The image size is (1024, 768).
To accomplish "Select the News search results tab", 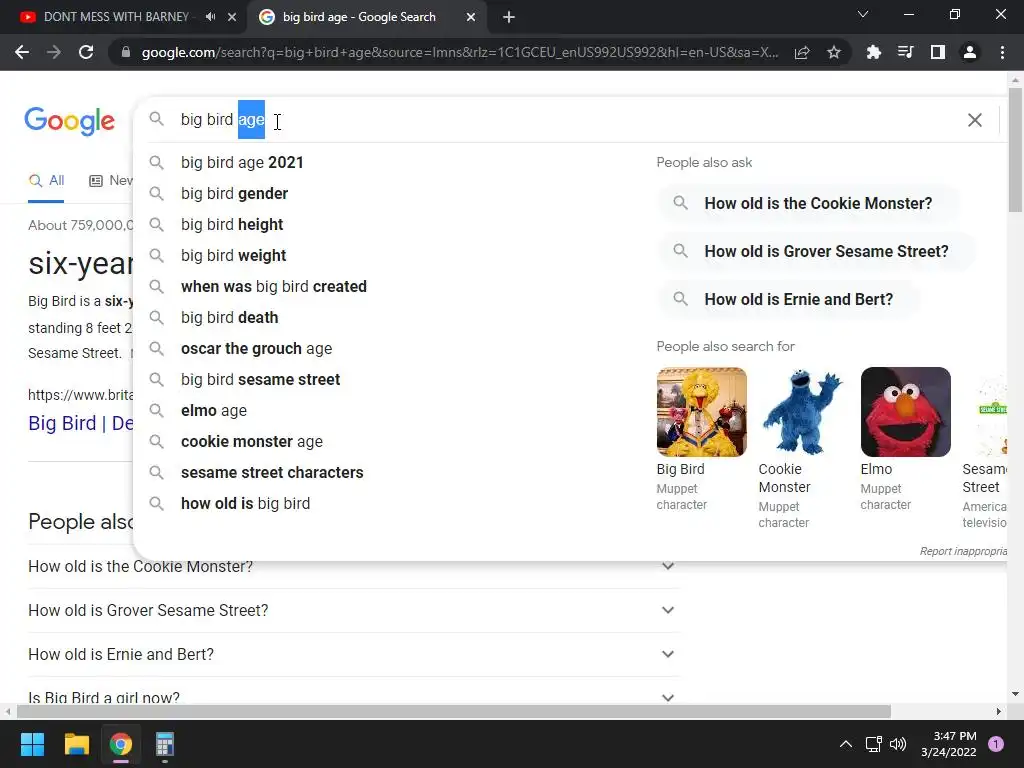I will point(111,181).
